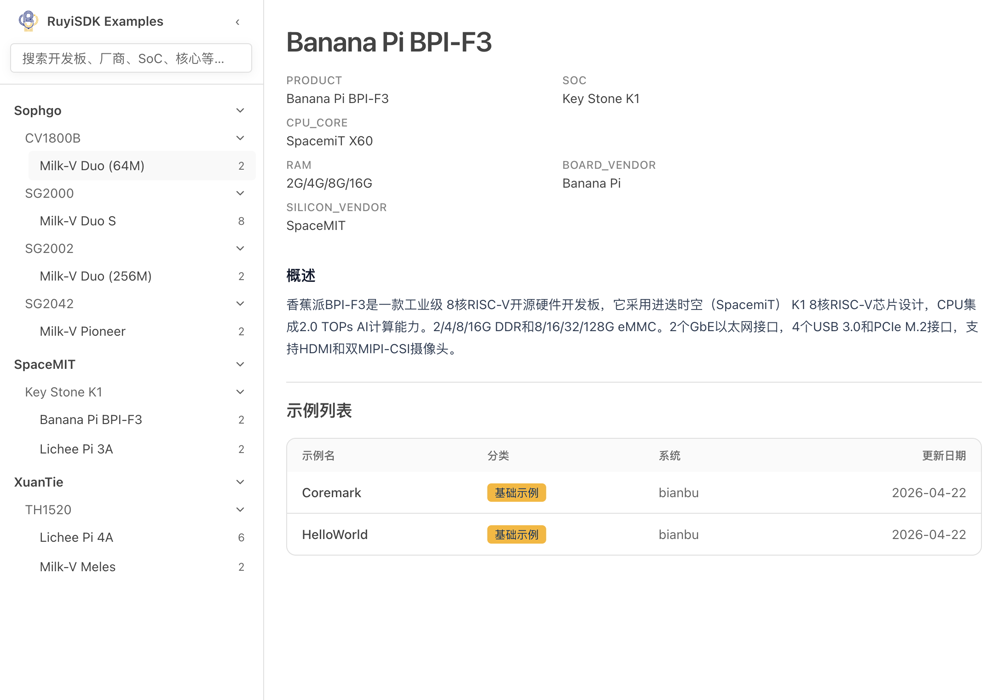Click the Sophgo vendor label

click(38, 110)
